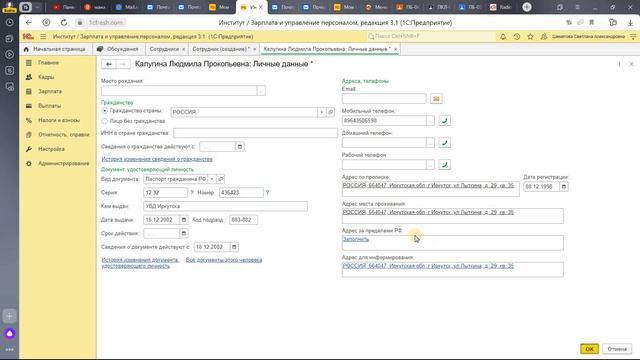Viewport: 640px width, 360px height.
Task: Click the Отмена button
Action: [617, 349]
